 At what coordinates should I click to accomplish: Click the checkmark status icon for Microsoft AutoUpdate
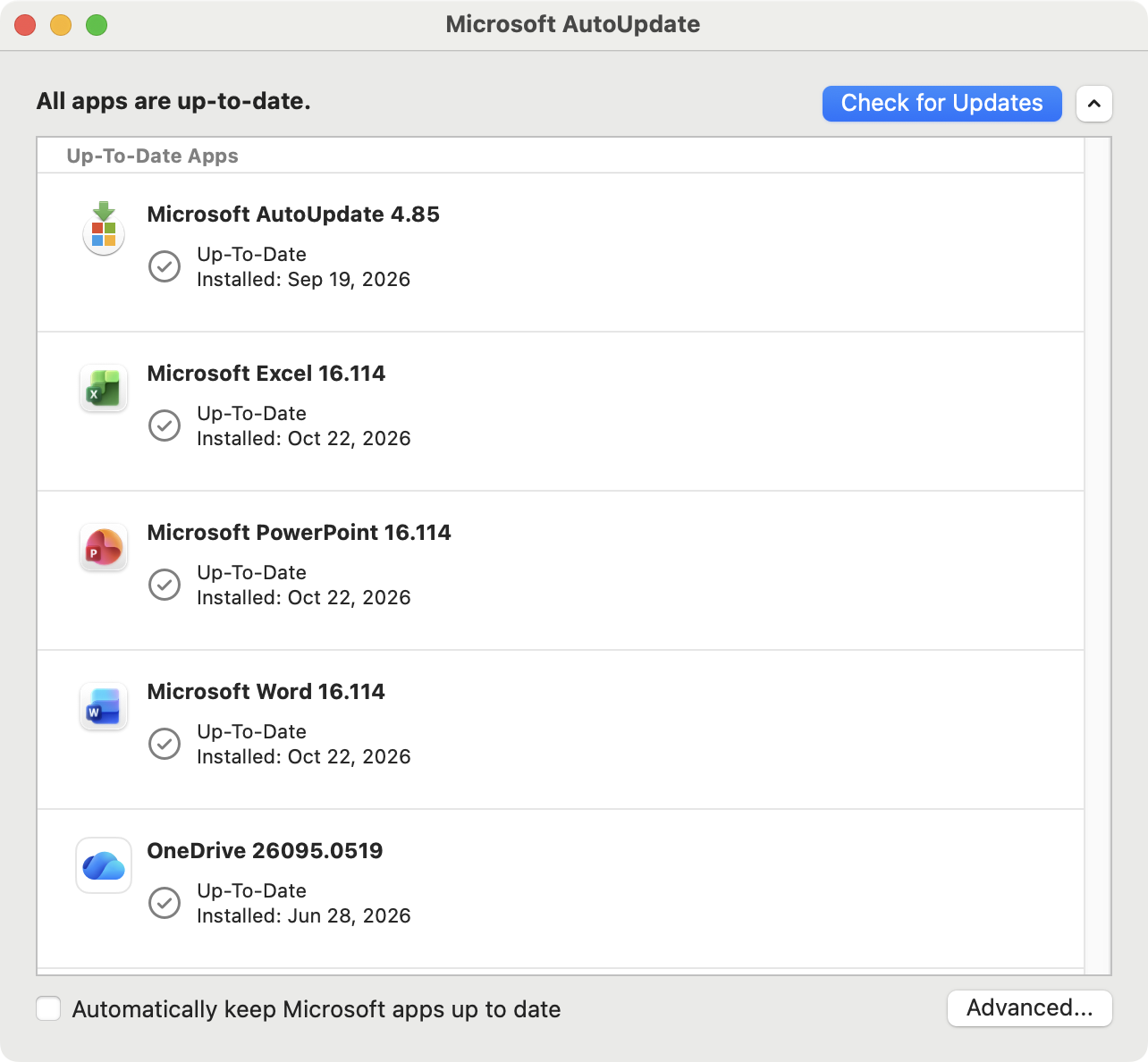pos(165,266)
